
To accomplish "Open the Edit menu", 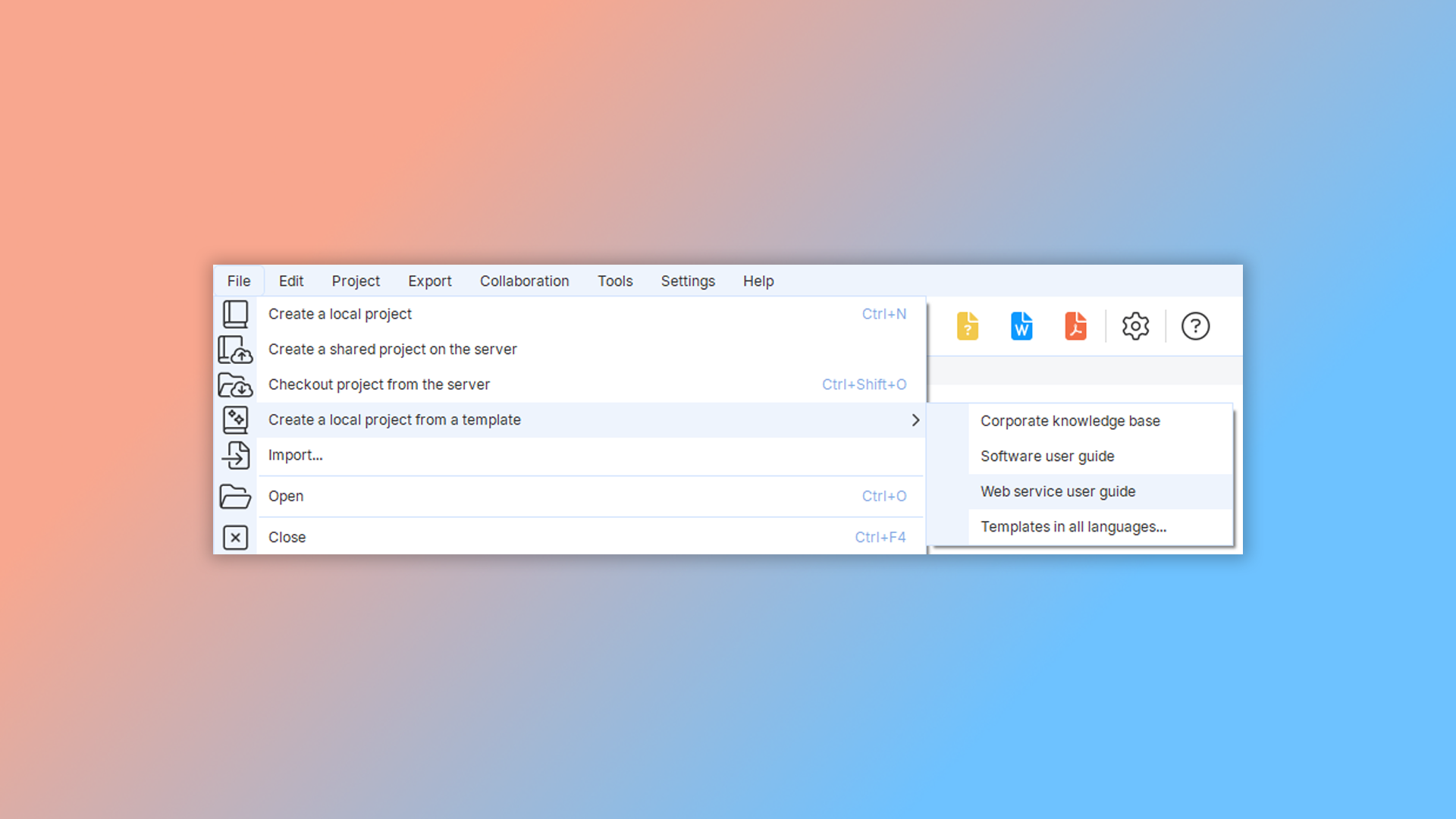I will tap(290, 281).
